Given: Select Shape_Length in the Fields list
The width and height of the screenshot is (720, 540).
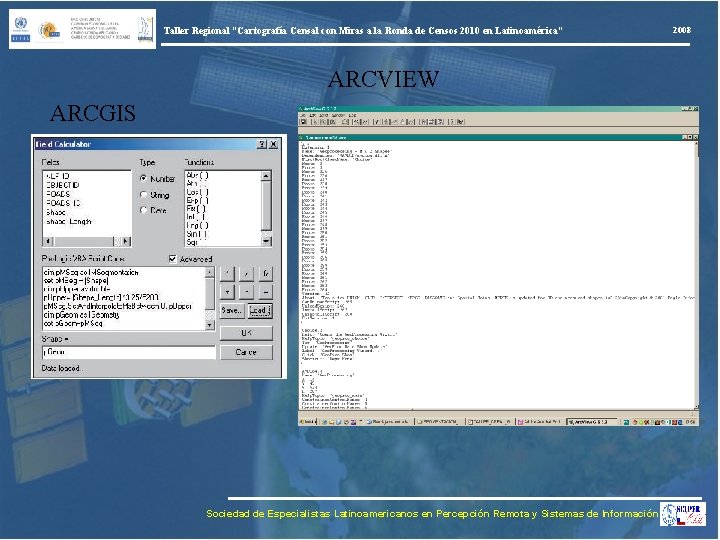Looking at the screenshot, I should (x=68, y=221).
